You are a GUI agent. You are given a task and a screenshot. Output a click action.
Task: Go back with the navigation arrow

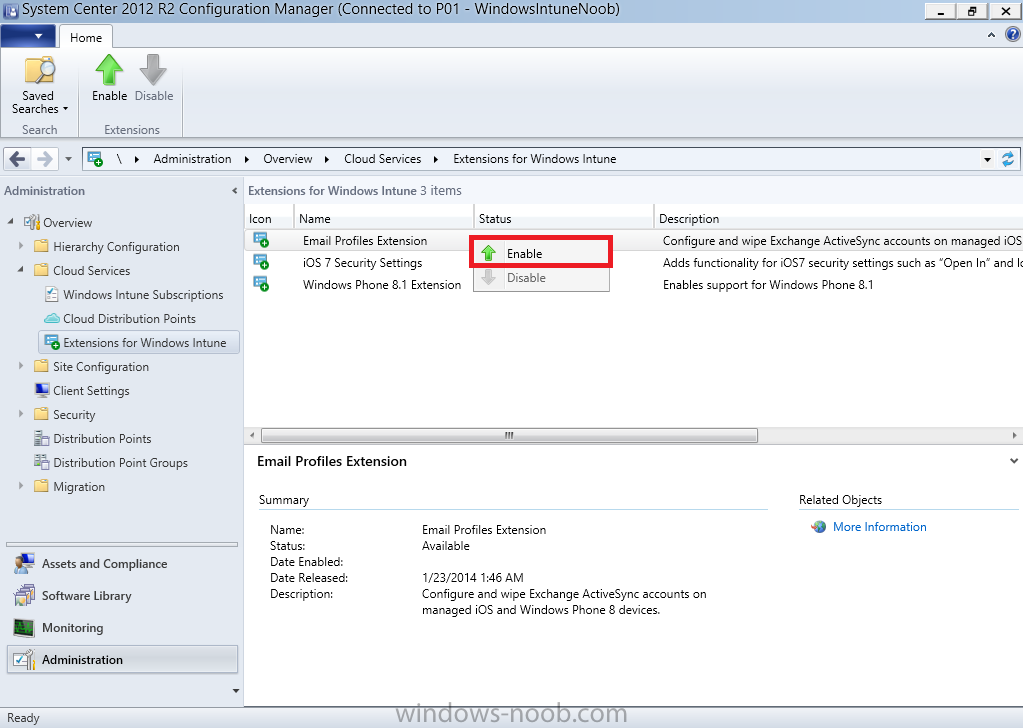coord(18,159)
